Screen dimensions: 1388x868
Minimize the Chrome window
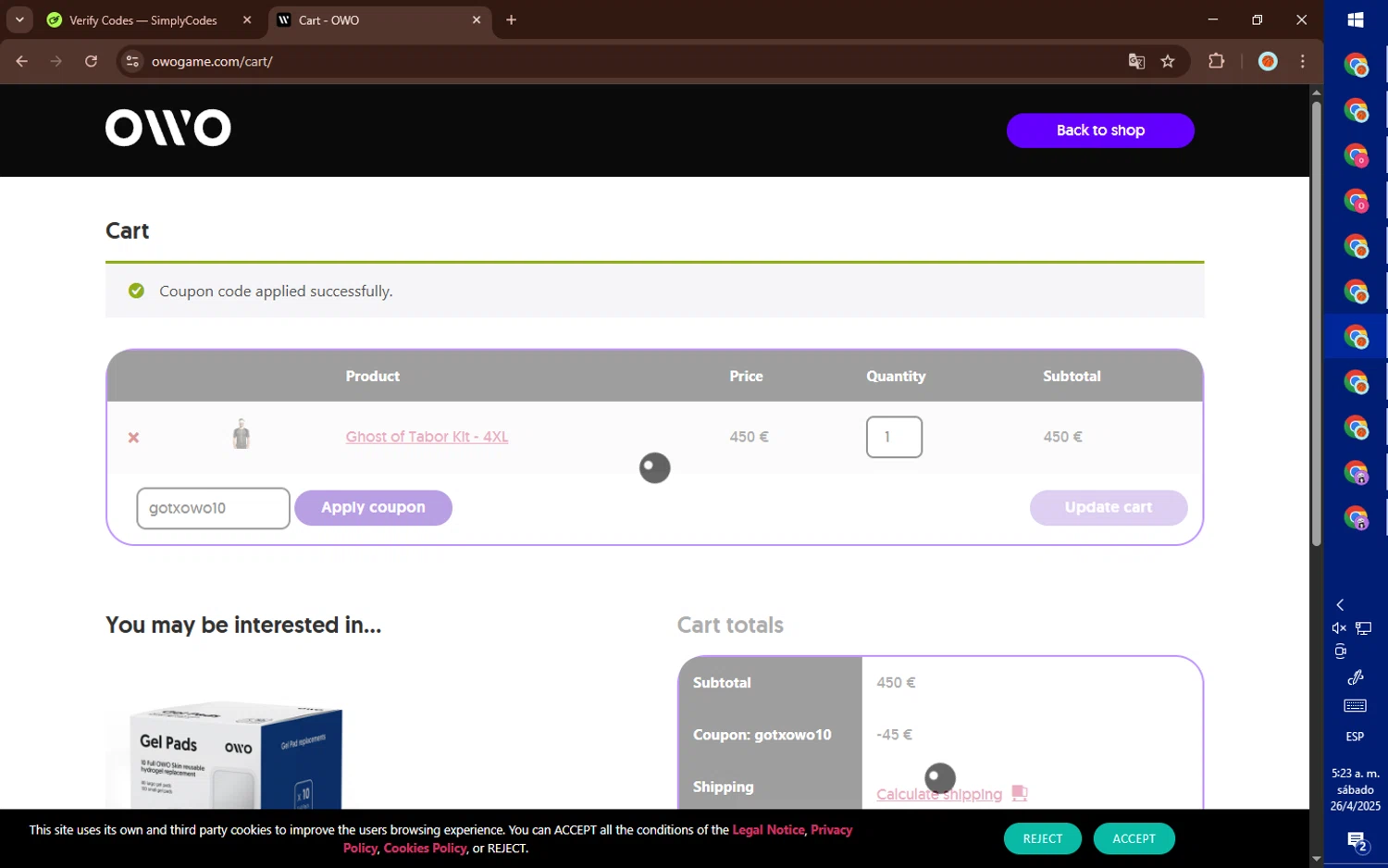pyautogui.click(x=1212, y=19)
